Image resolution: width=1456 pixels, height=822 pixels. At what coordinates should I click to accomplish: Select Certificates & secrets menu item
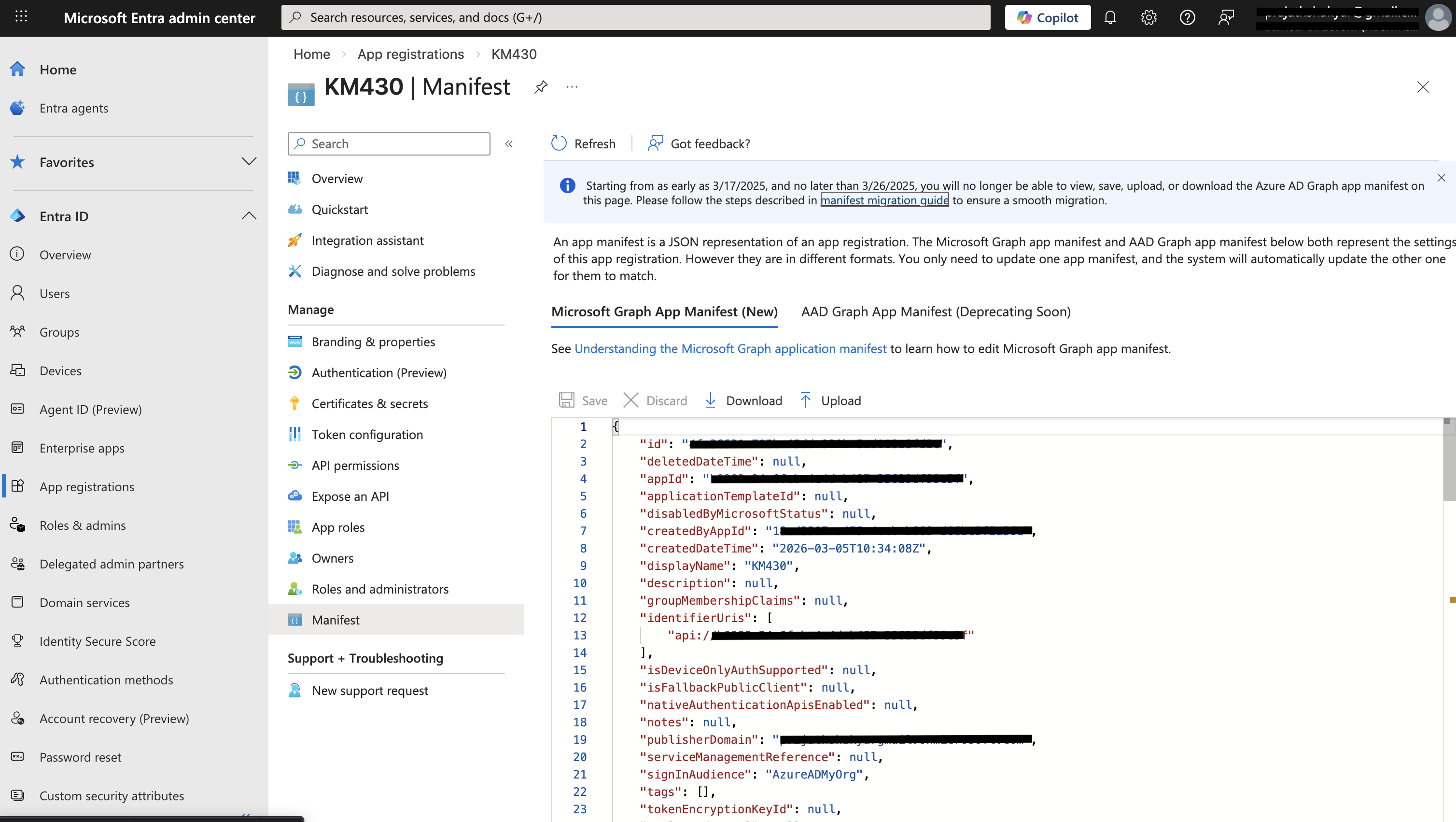click(370, 403)
